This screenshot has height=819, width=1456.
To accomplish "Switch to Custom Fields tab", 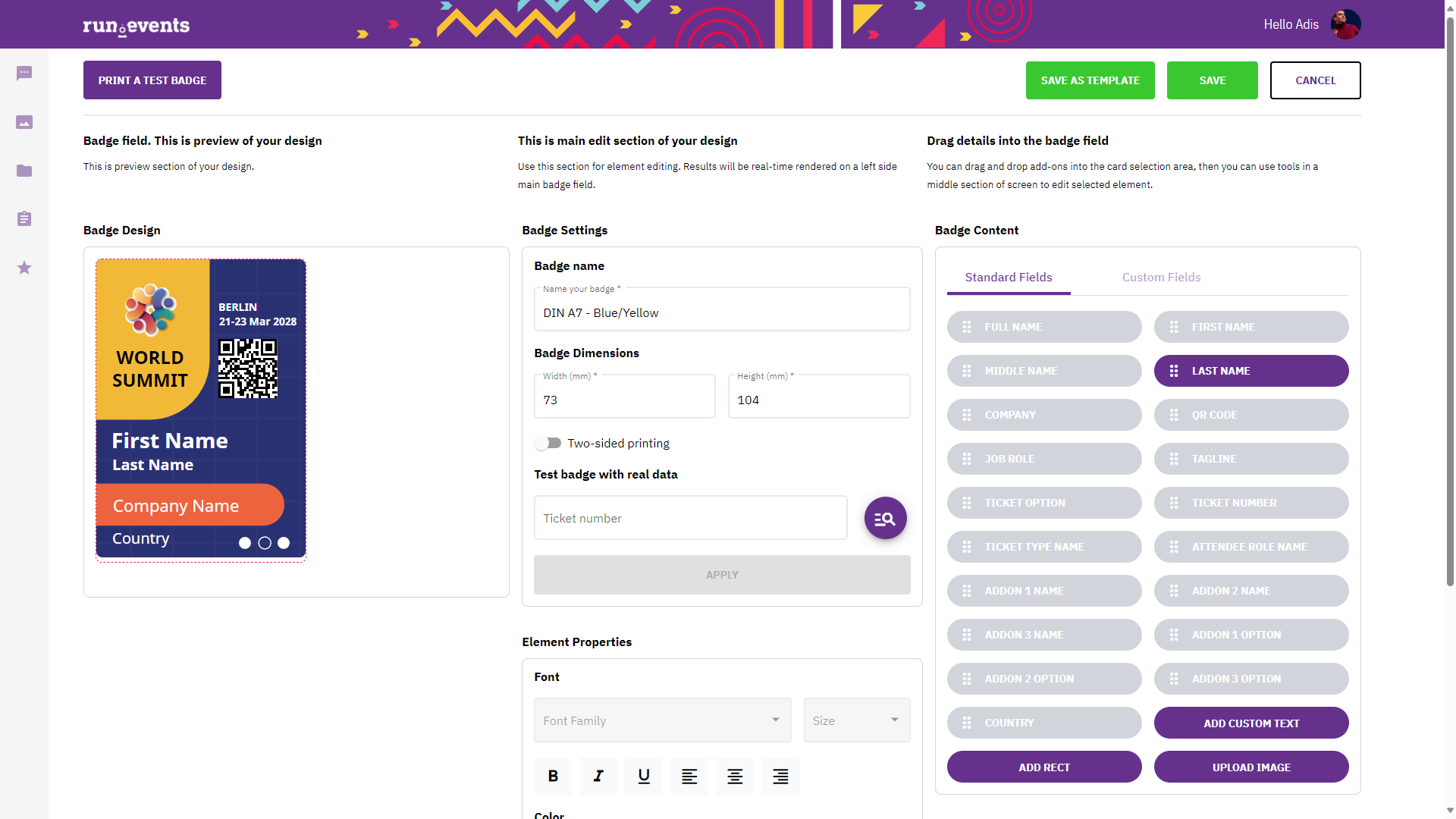I will (x=1161, y=278).
